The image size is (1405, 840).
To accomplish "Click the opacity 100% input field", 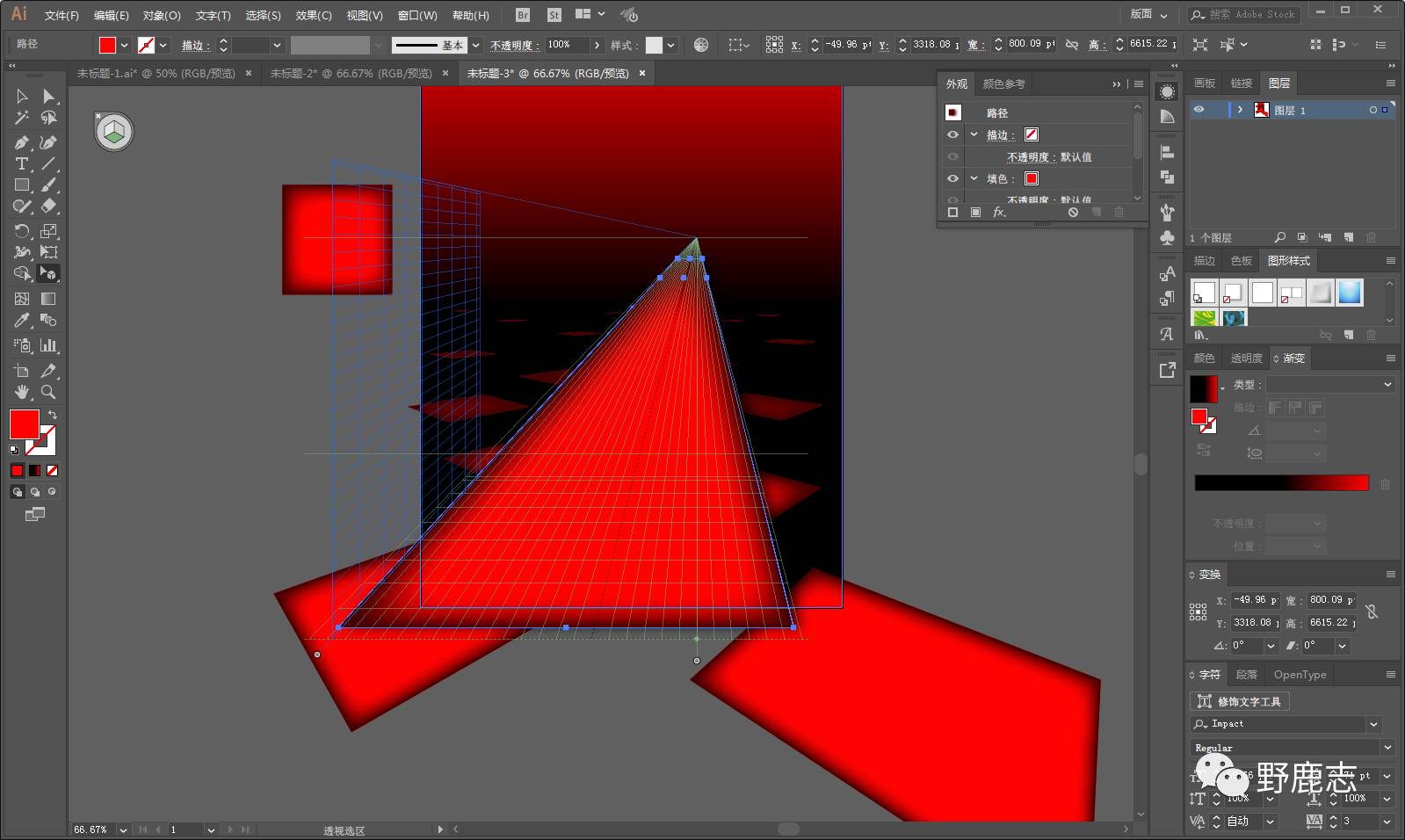I will pos(566,45).
